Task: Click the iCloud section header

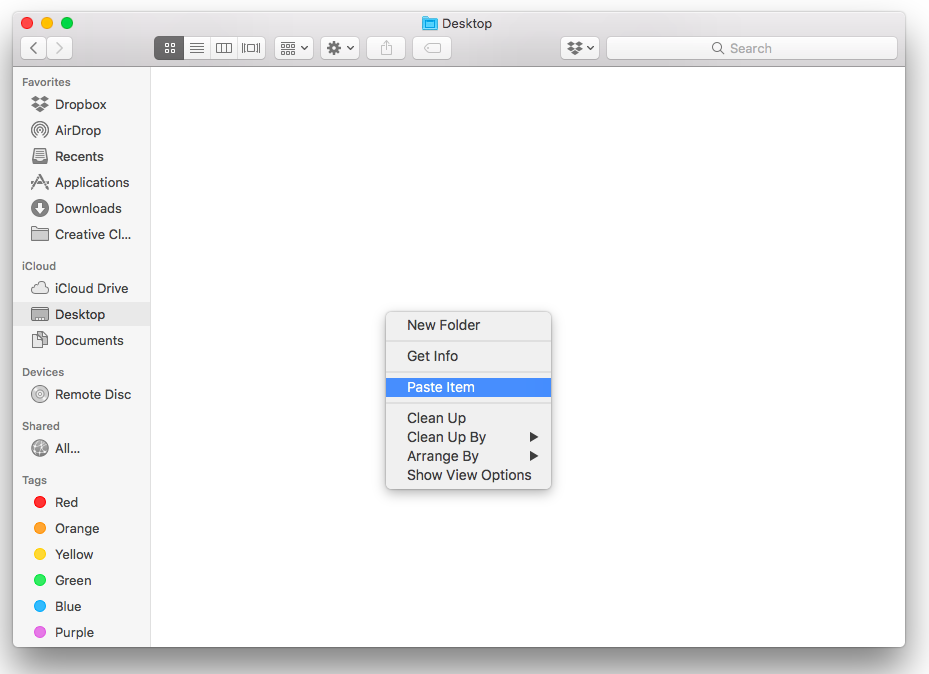Action: [x=39, y=267]
